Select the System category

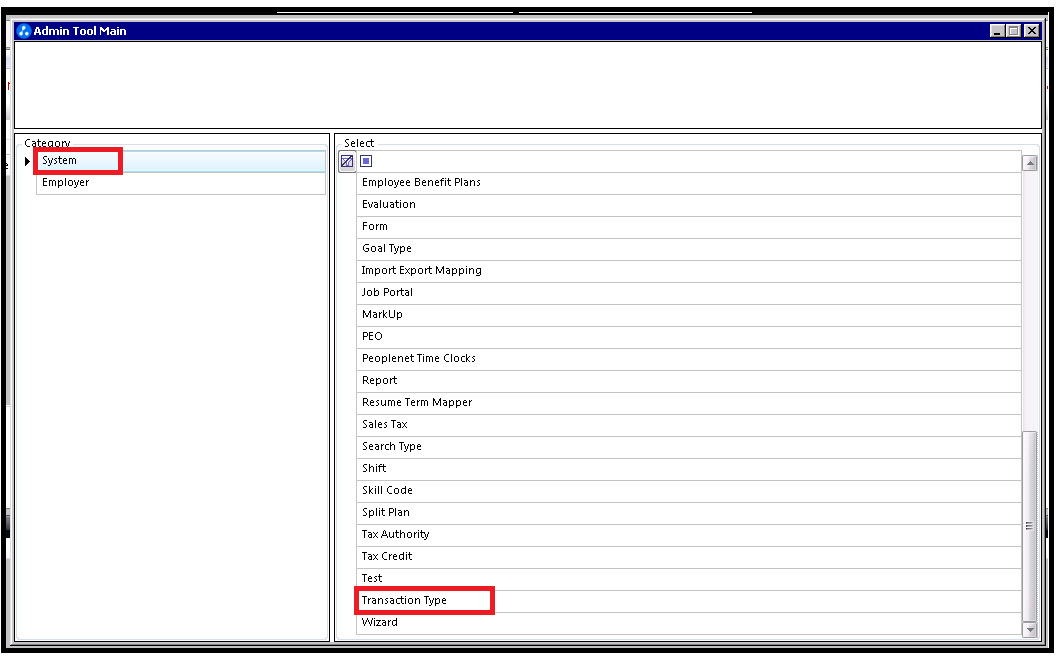click(60, 161)
